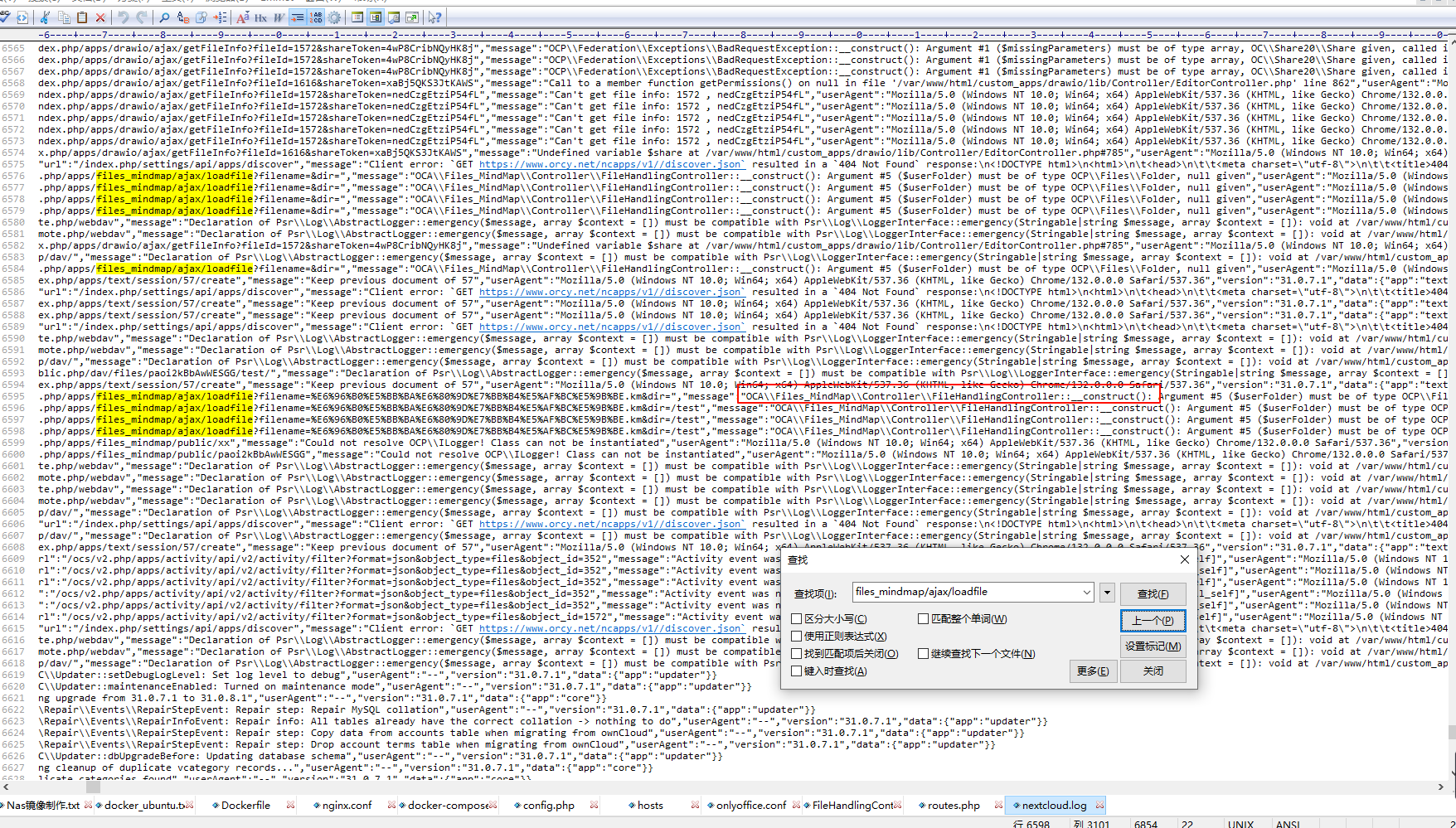
Task: Click the horizontal scrollbar left arrow
Action: pos(6,787)
